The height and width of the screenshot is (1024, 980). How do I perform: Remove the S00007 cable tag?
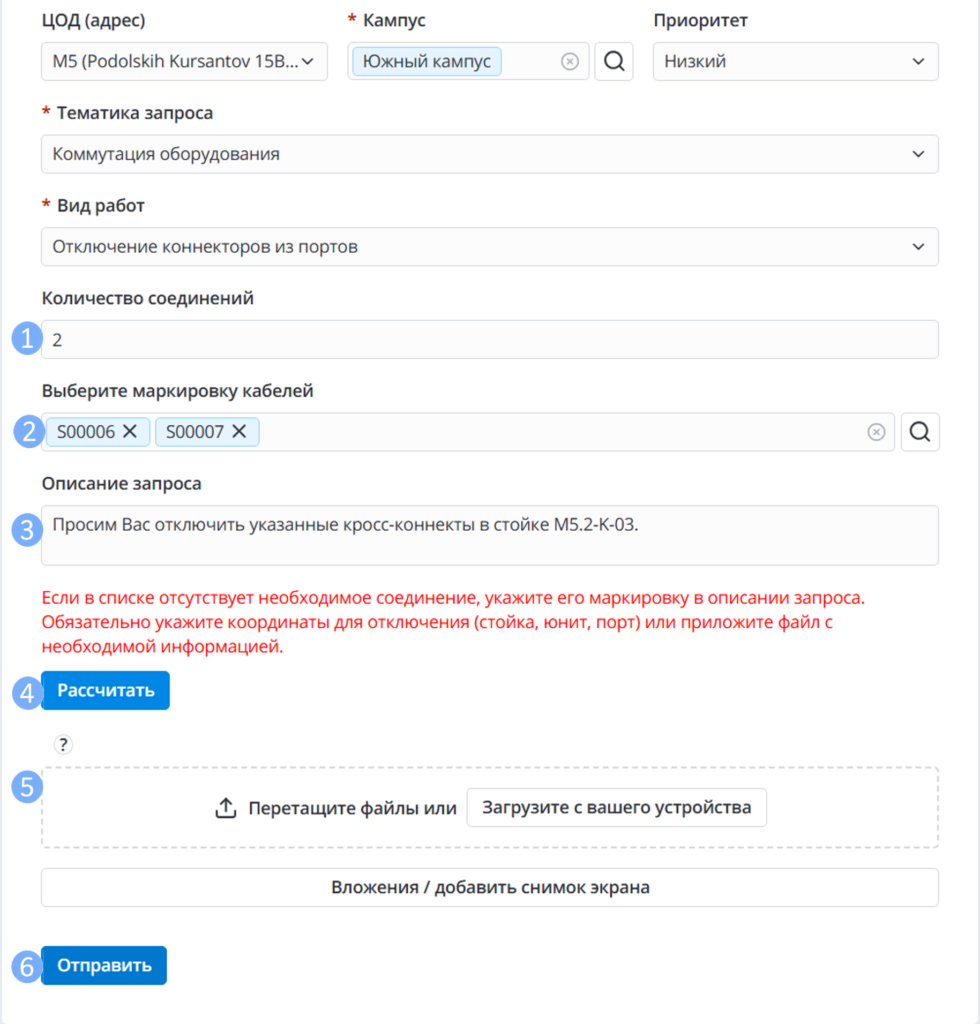pos(240,432)
